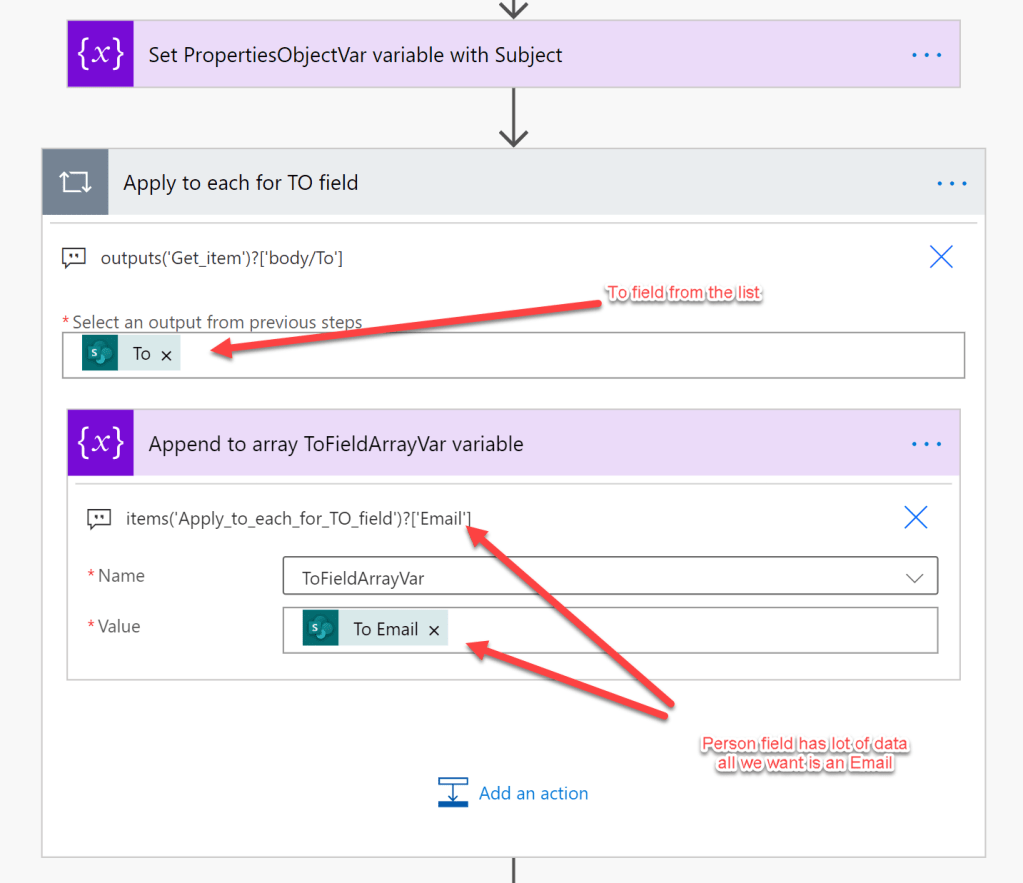Click the SharePoint icon on To Email token

320,629
